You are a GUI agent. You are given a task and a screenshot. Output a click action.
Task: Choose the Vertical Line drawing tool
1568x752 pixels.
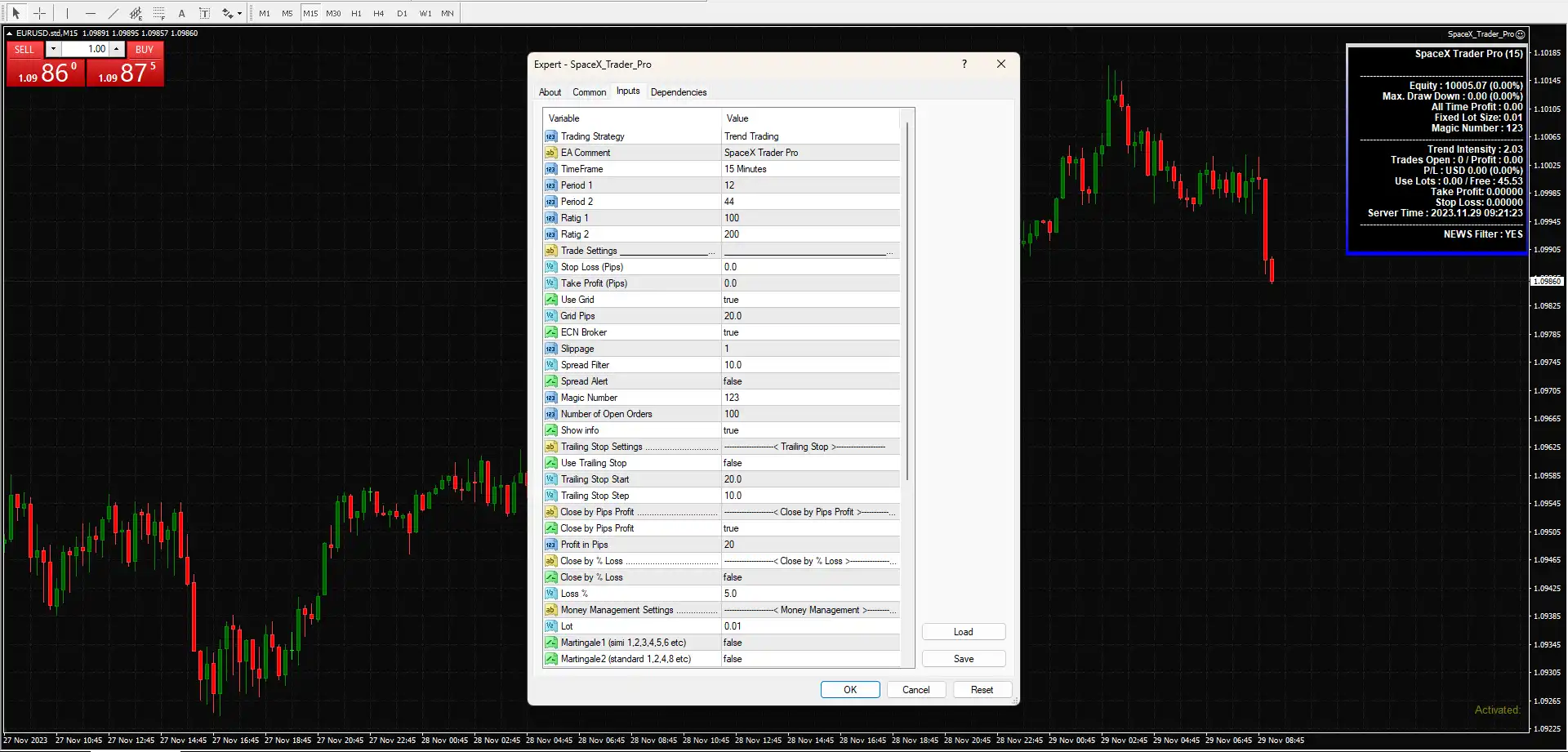point(67,13)
